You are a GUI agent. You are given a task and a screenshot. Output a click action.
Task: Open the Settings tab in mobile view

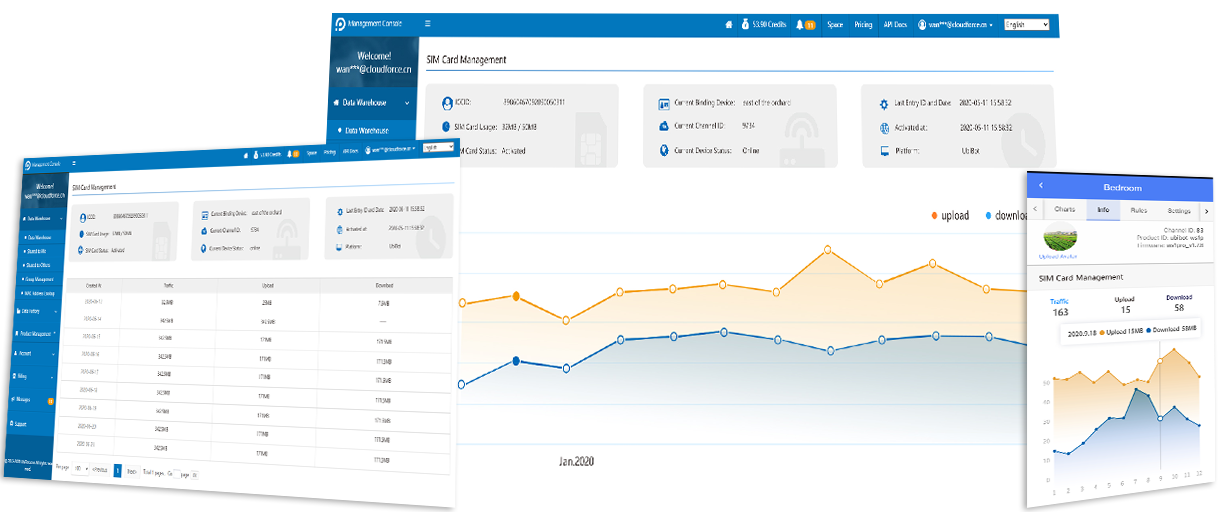pos(1179,211)
